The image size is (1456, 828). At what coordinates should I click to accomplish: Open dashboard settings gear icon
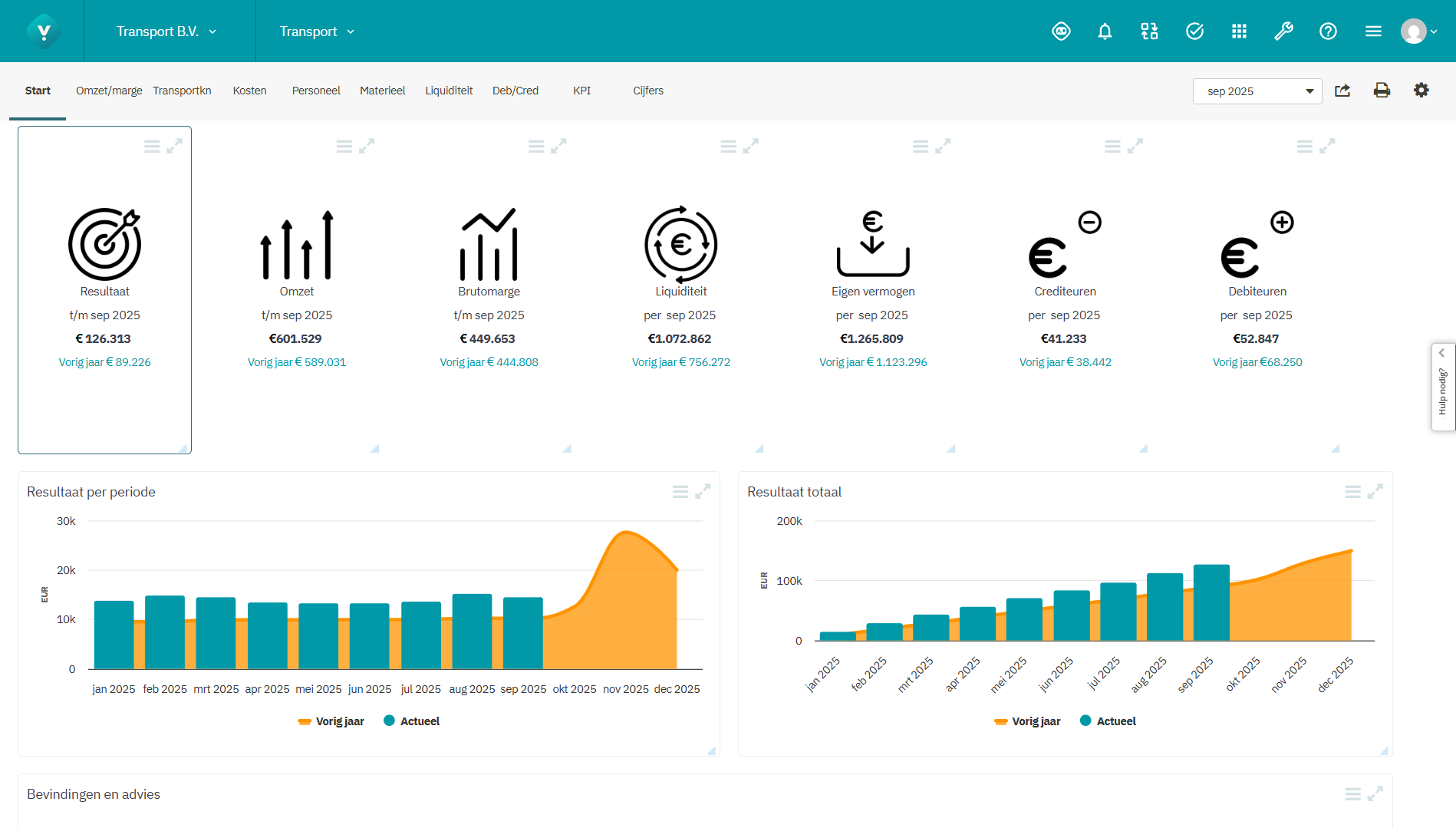1421,91
